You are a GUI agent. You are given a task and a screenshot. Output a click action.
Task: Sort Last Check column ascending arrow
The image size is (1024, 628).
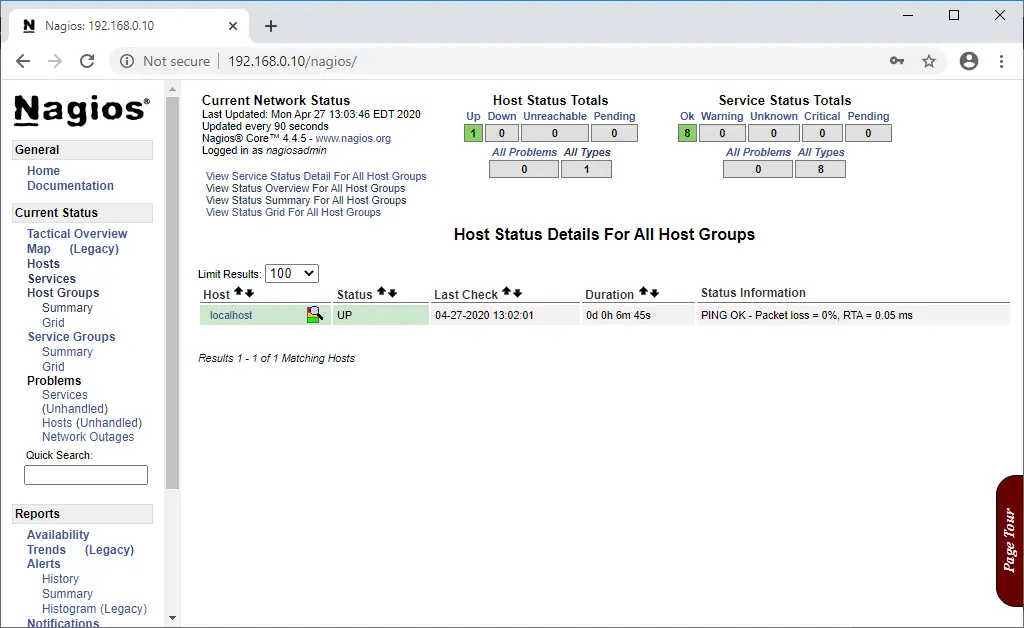[x=506, y=292]
